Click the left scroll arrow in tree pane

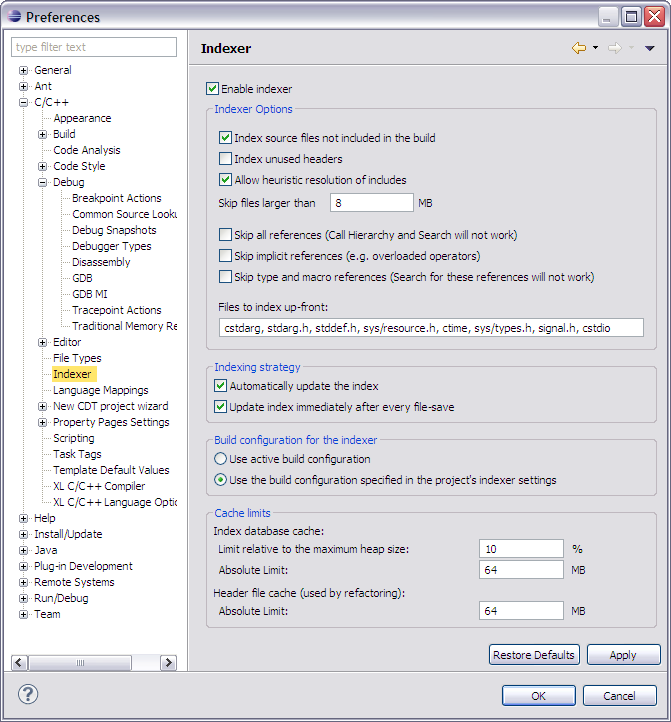pos(19,663)
